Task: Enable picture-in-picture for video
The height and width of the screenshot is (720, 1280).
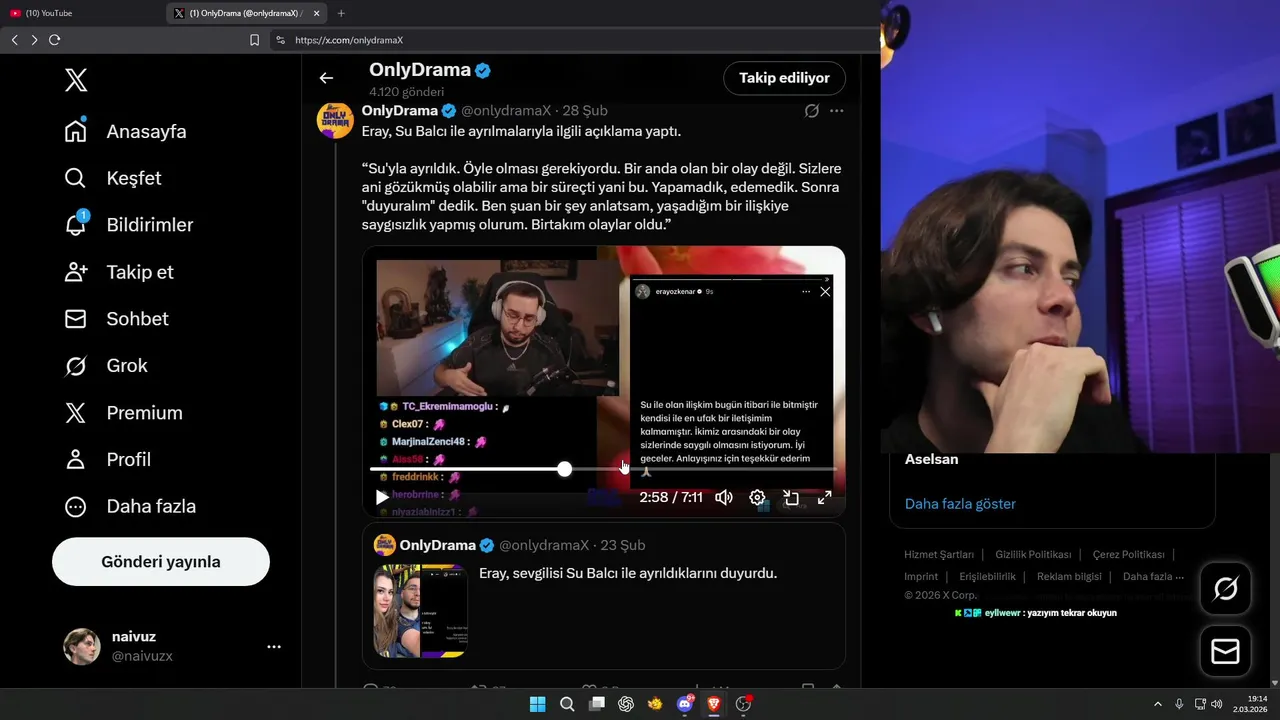Action: pos(791,497)
